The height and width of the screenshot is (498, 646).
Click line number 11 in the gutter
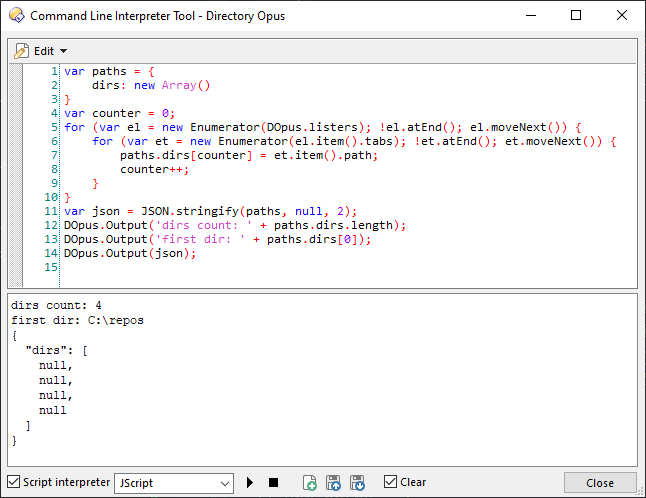(50, 211)
